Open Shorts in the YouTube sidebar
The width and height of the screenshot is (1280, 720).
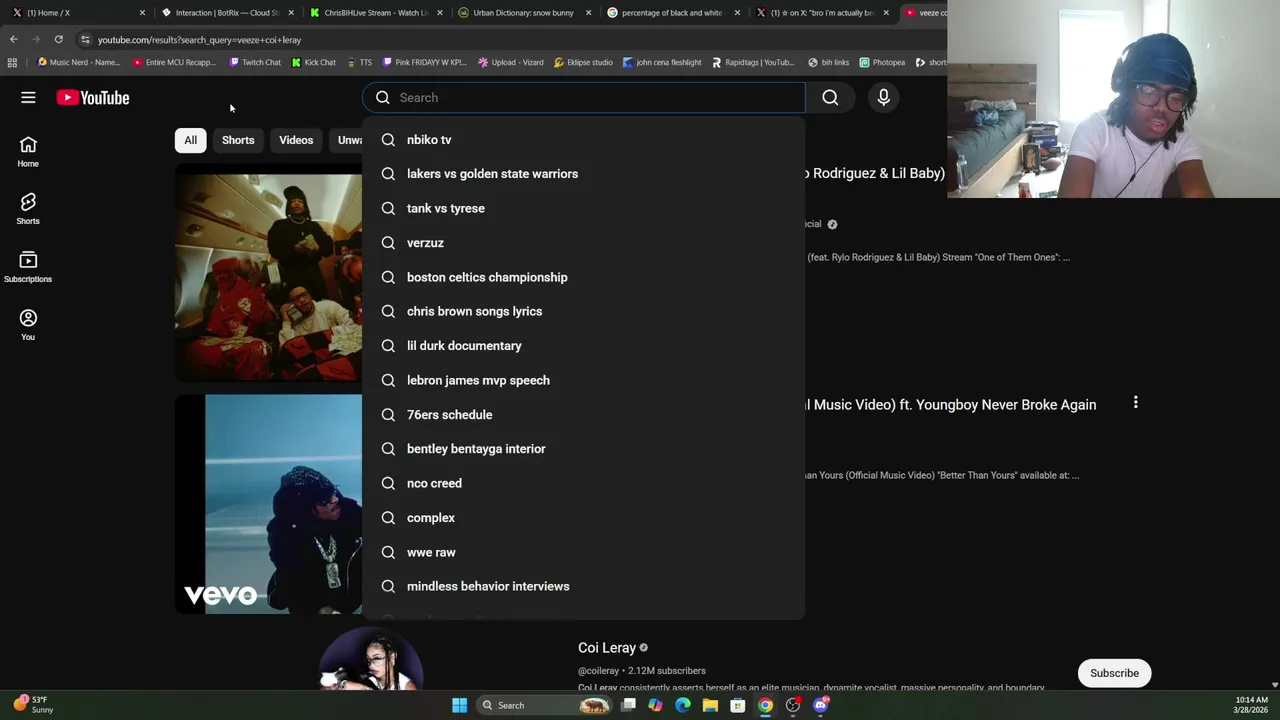point(28,209)
